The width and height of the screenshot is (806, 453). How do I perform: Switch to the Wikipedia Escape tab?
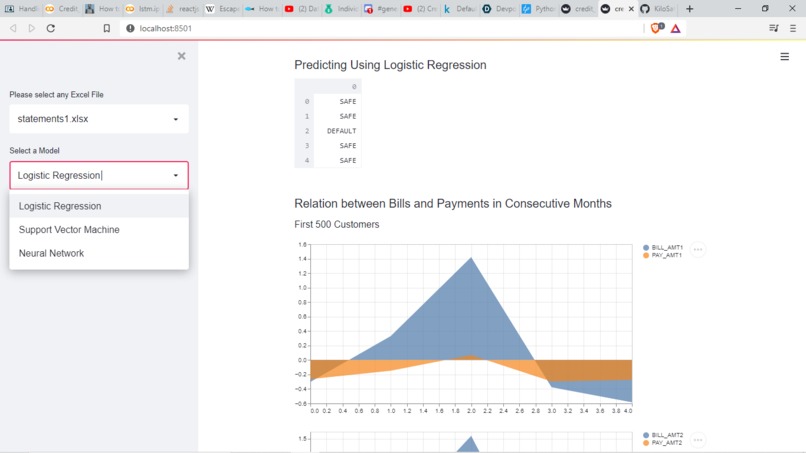coord(223,9)
